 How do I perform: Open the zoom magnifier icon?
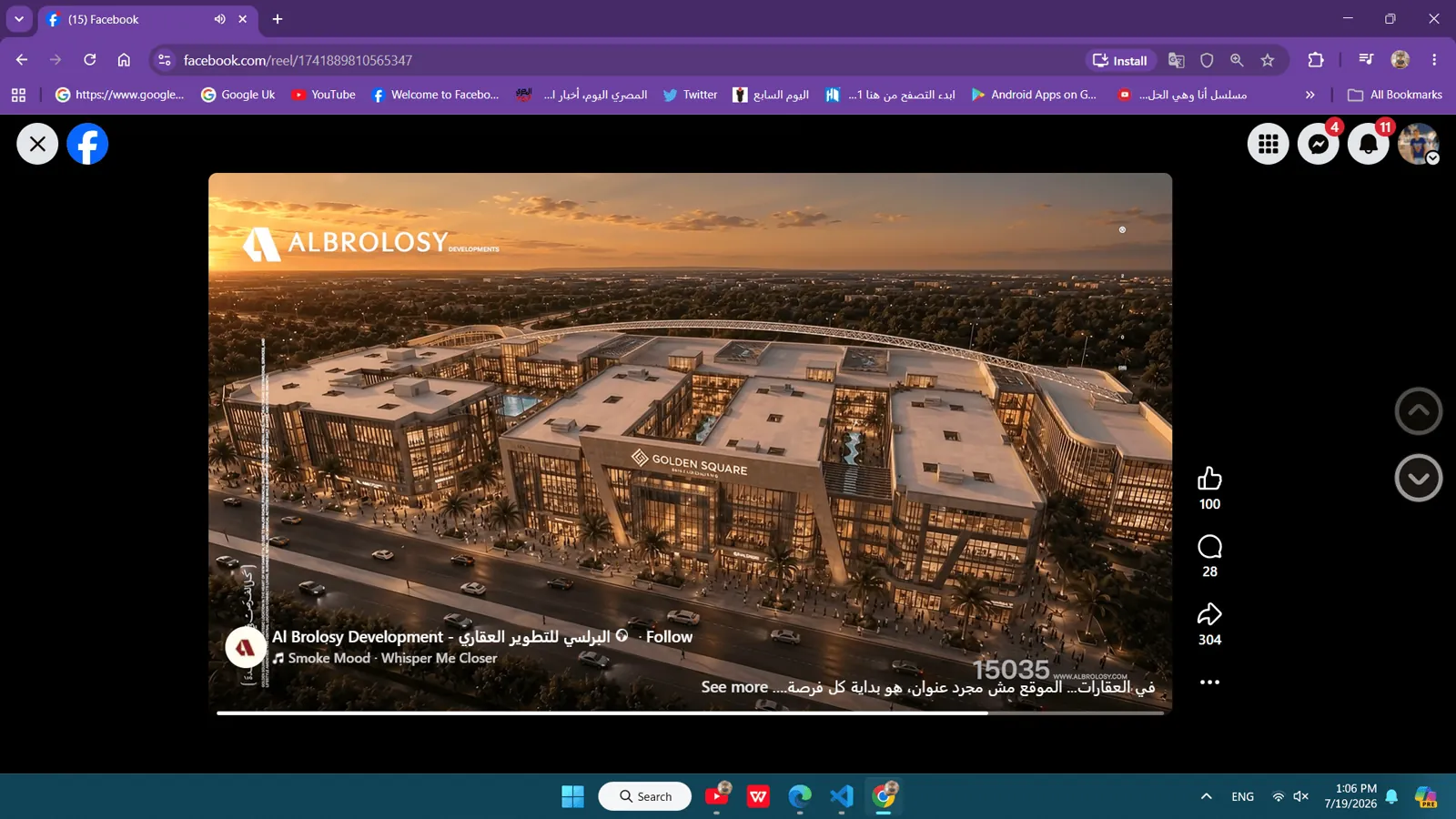click(x=1237, y=60)
